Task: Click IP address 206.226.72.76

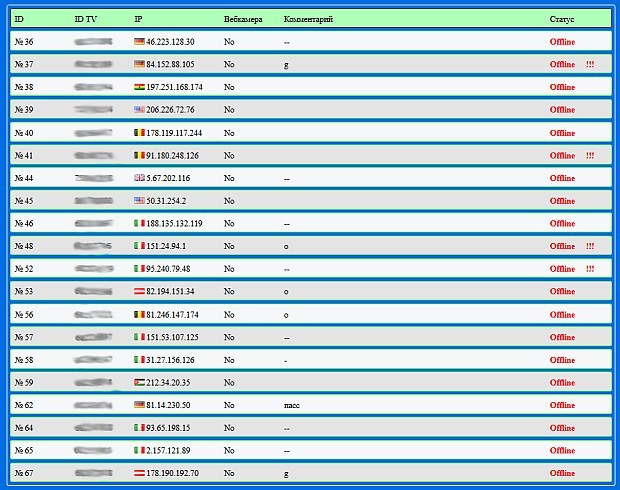Action: [x=170, y=110]
